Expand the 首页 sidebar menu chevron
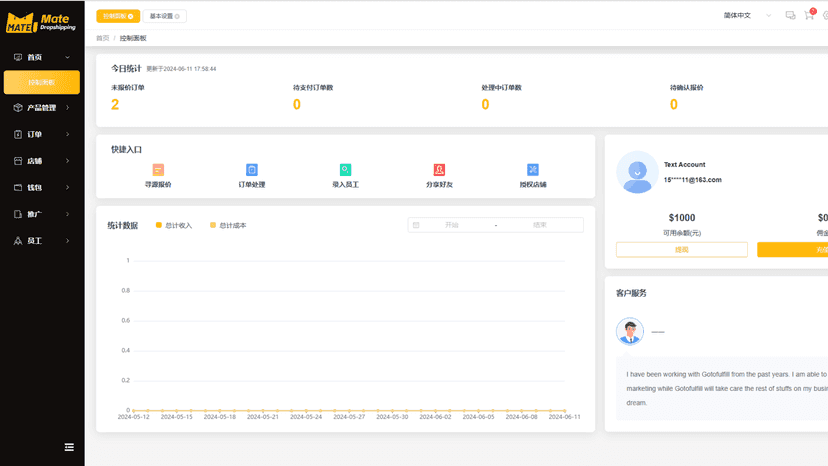 coord(68,57)
